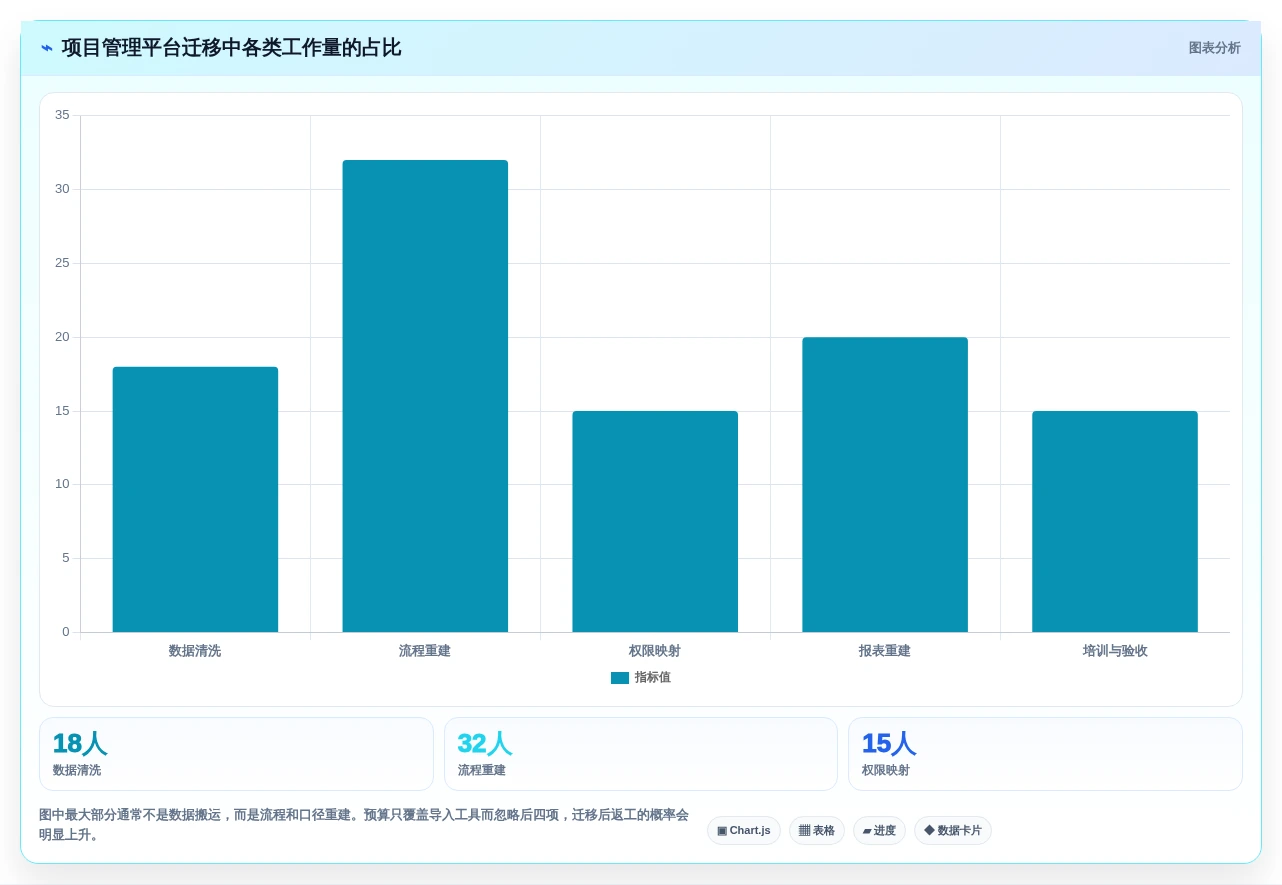Click the 进度 tag chip
This screenshot has width=1282, height=885.
(x=879, y=831)
